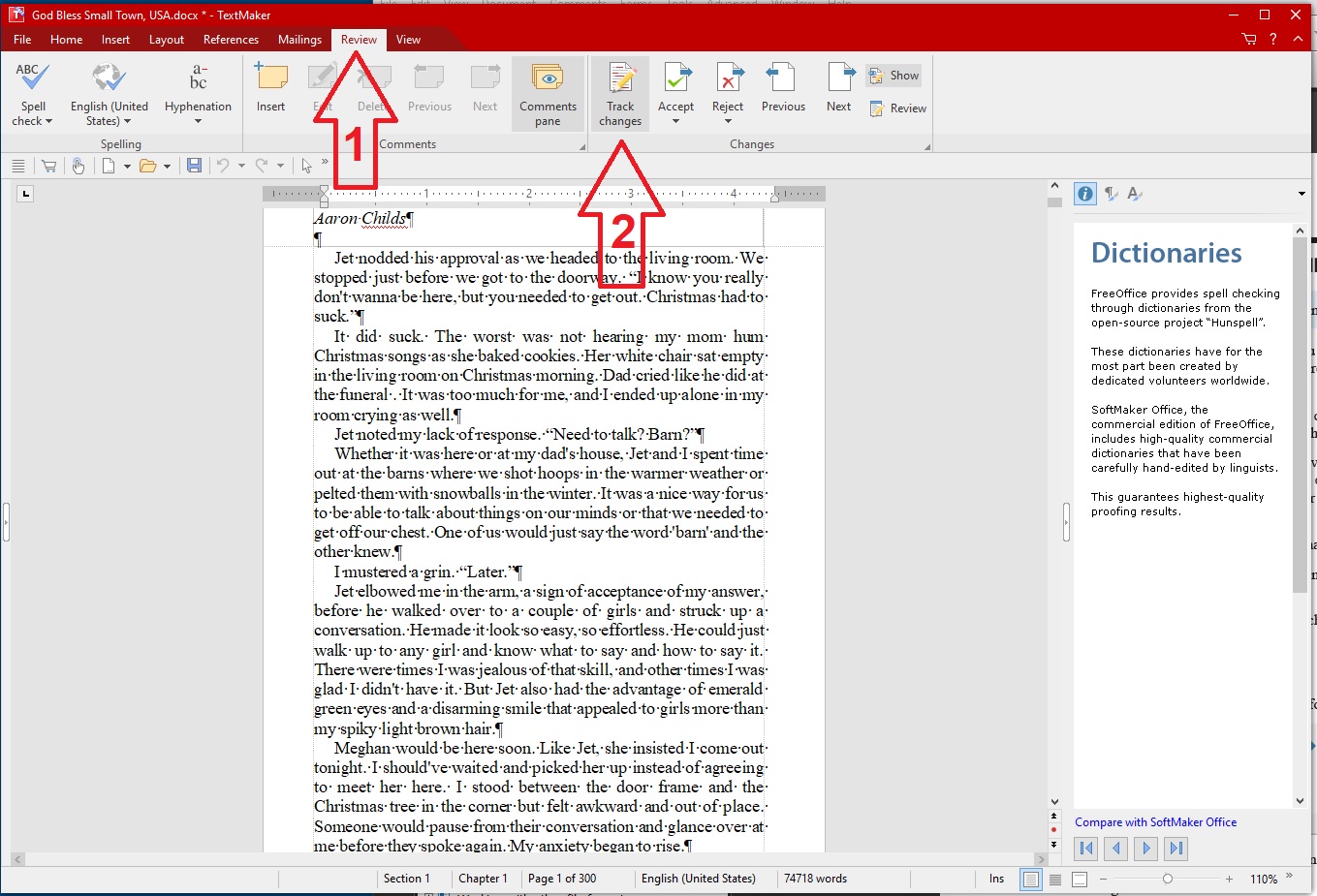This screenshot has height=896, width=1317.
Task: Select the info icon in sidebar
Action: [1085, 194]
